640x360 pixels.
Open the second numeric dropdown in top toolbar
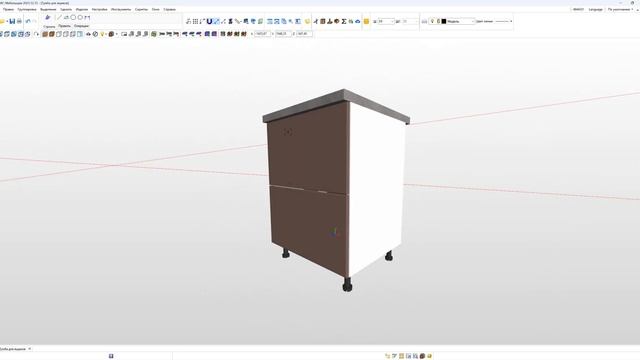[x=410, y=21]
